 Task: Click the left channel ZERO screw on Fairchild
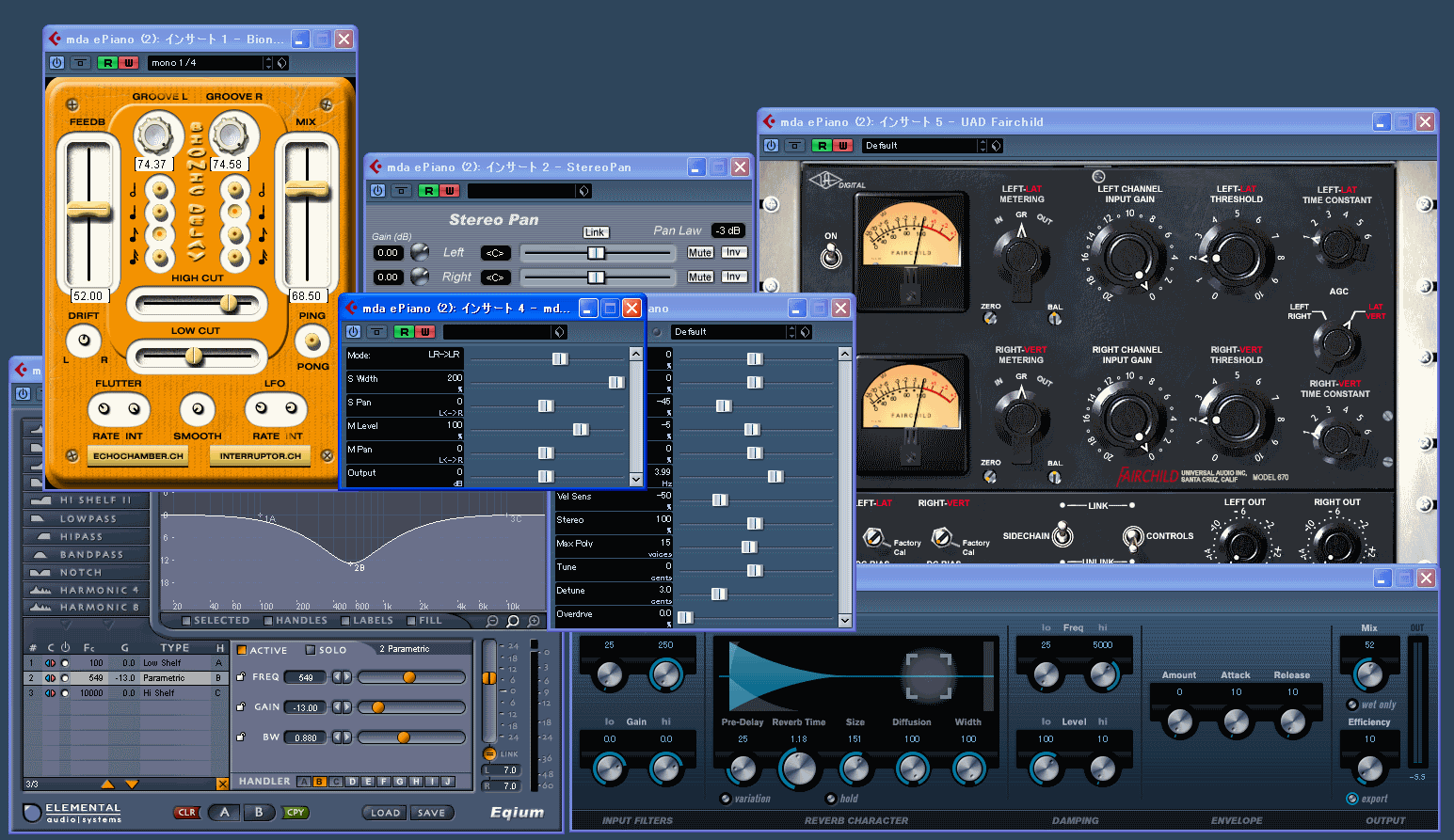[990, 318]
